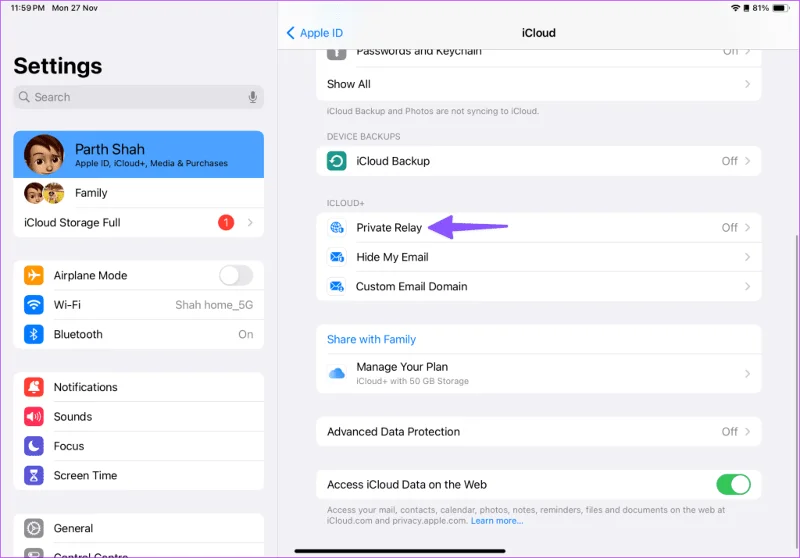Viewport: 800px width, 558px height.
Task: Open Show All apps row chevron
Action: 747,84
